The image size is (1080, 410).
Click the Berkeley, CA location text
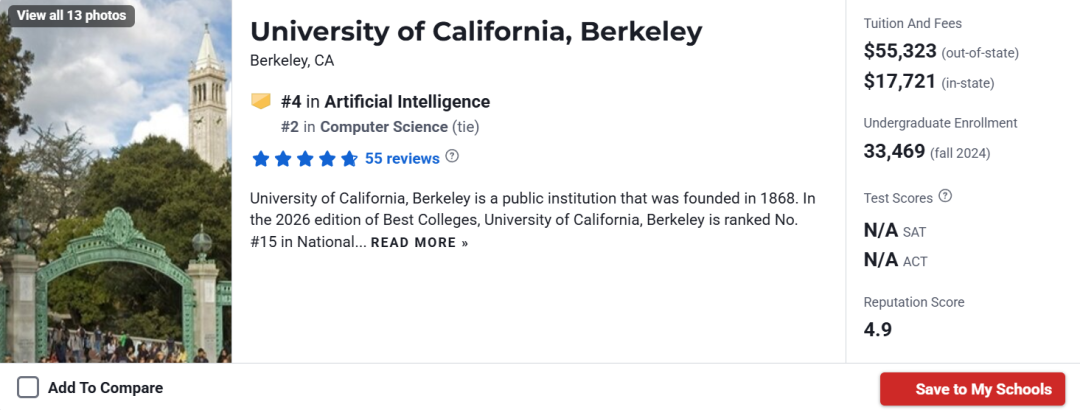292,60
